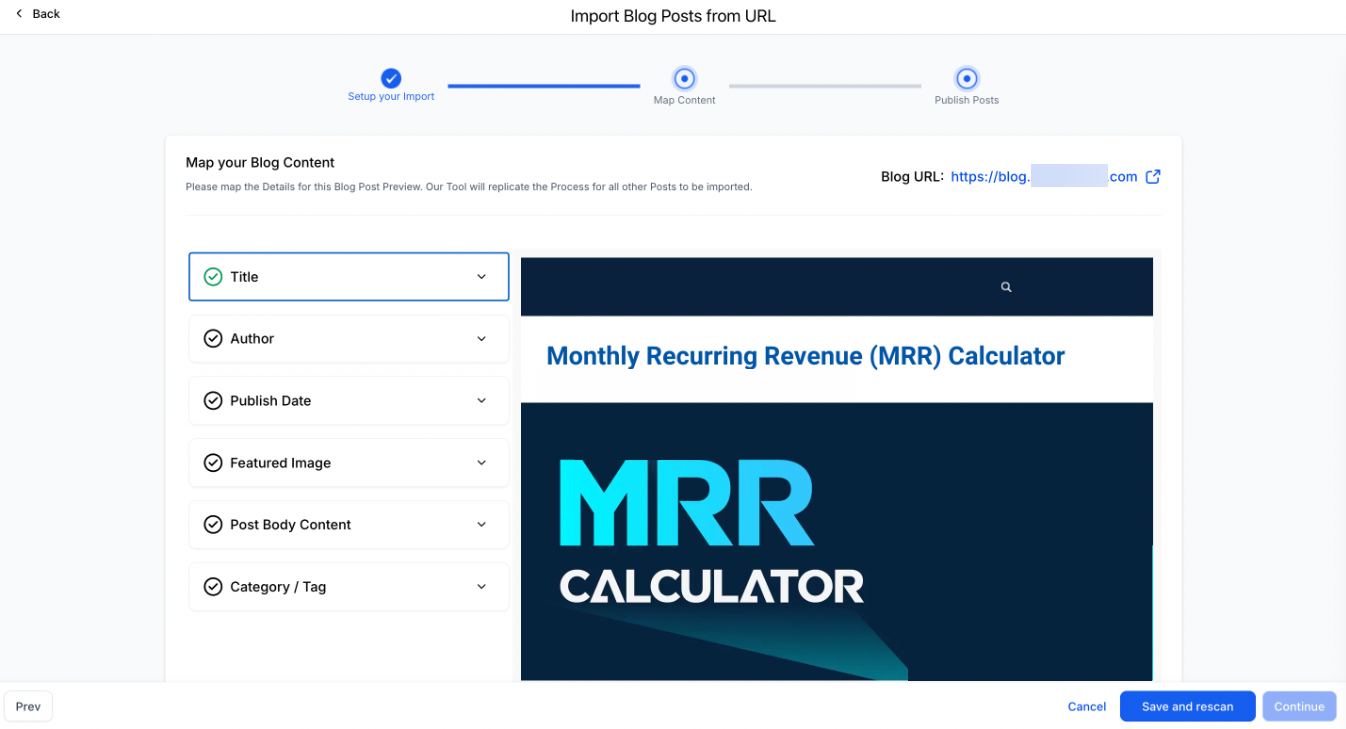Open the https://blog URL link
Viewport: 1346px width, 729px height.
1044,177
